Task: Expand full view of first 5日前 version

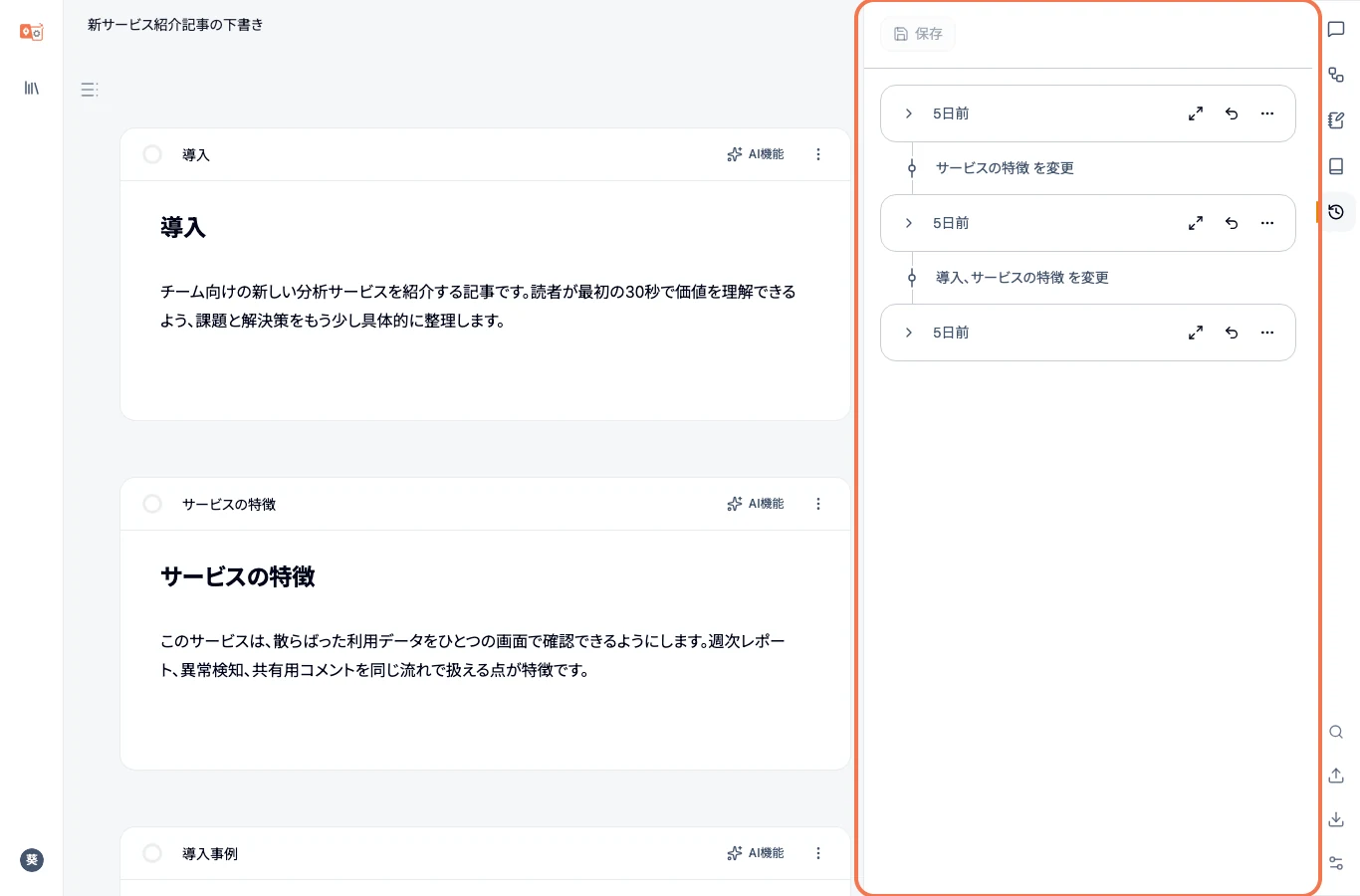Action: pyautogui.click(x=1196, y=113)
